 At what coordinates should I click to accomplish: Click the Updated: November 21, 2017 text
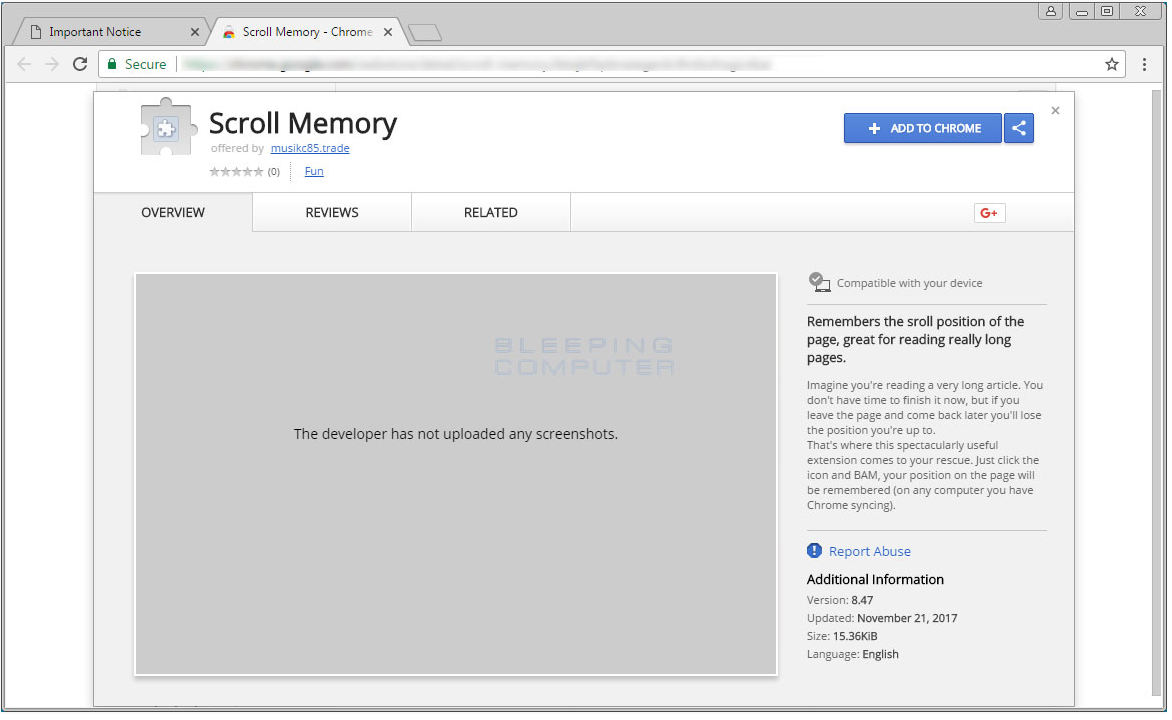881,618
